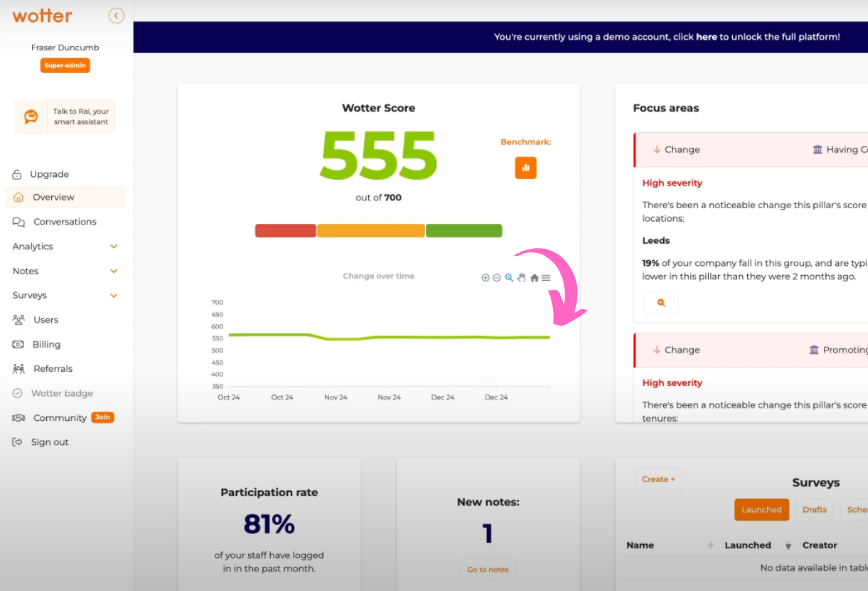Click the Fraser Duncumb user name
The height and width of the screenshot is (591, 868).
[65, 48]
